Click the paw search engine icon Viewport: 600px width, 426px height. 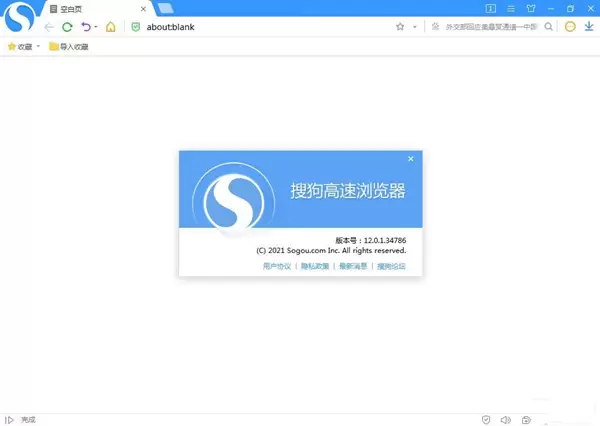[x=435, y=26]
